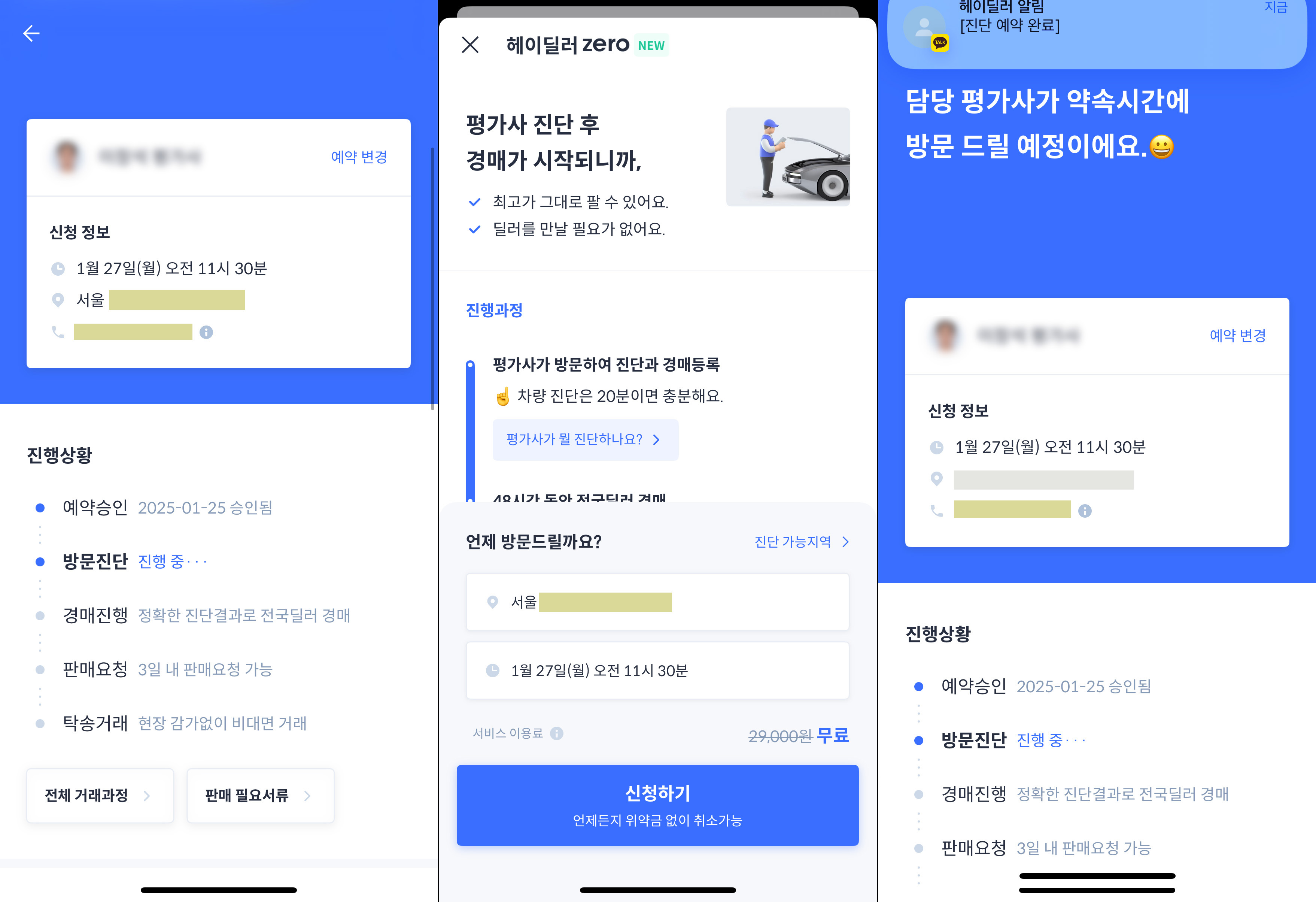Tap 예약 변경 on left screen
Image resolution: width=1316 pixels, height=902 pixels.
tap(359, 157)
